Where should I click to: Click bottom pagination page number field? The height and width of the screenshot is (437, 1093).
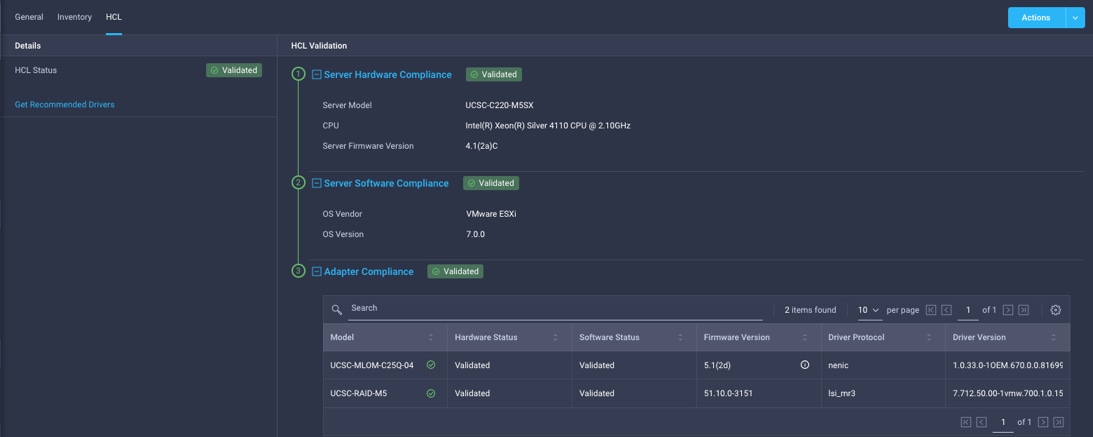click(x=1002, y=422)
